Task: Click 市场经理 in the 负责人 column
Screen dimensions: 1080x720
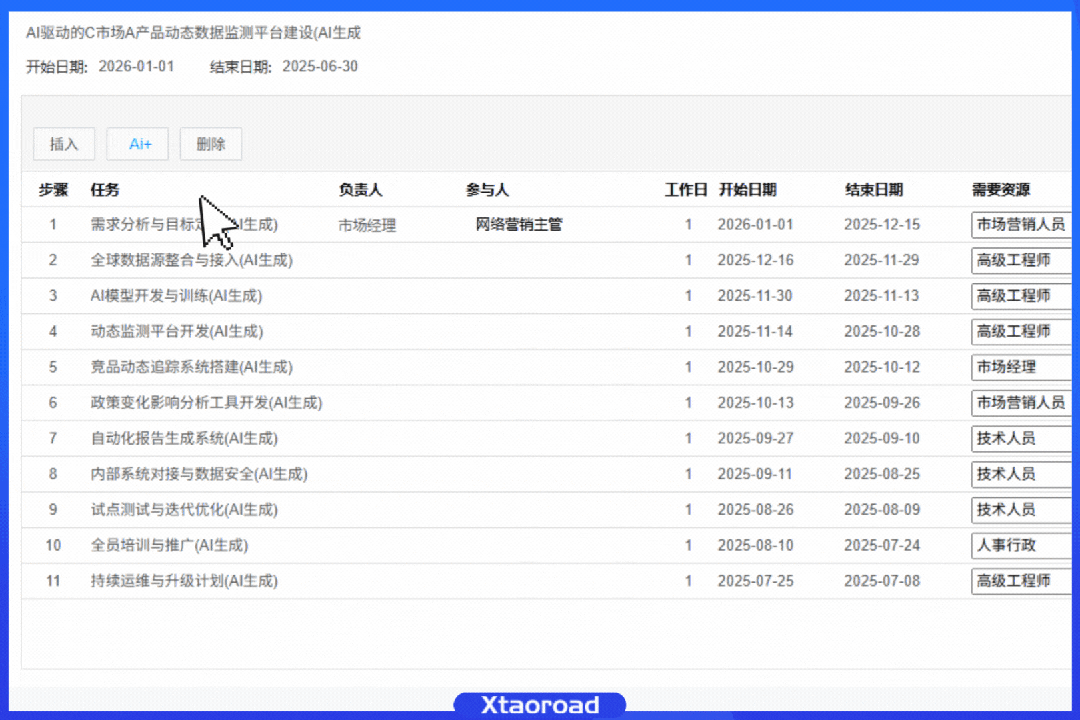Action: 367,226
